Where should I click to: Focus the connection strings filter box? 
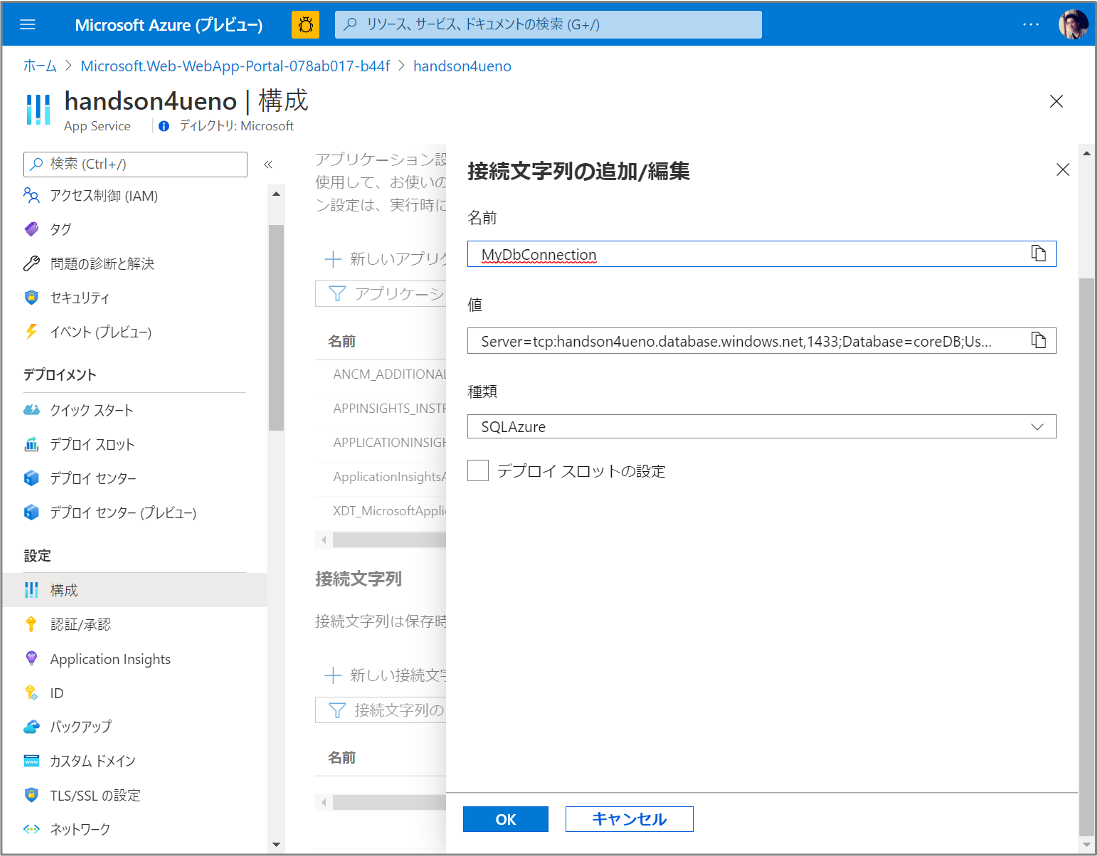[x=381, y=711]
